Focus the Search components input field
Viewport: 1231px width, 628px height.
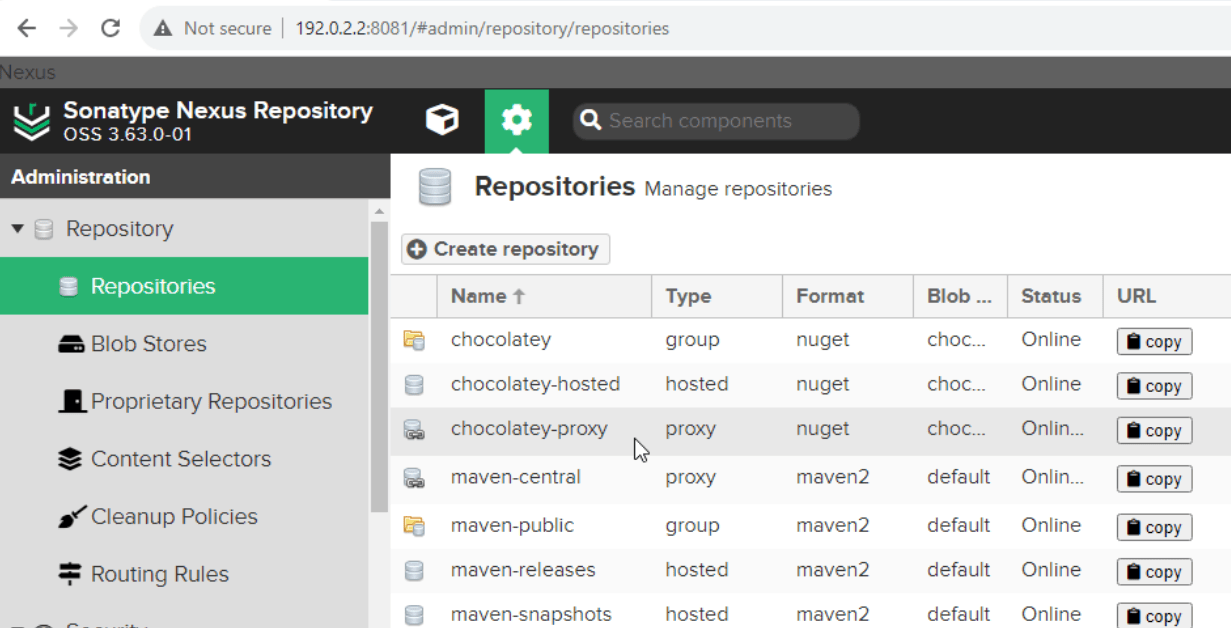727,121
